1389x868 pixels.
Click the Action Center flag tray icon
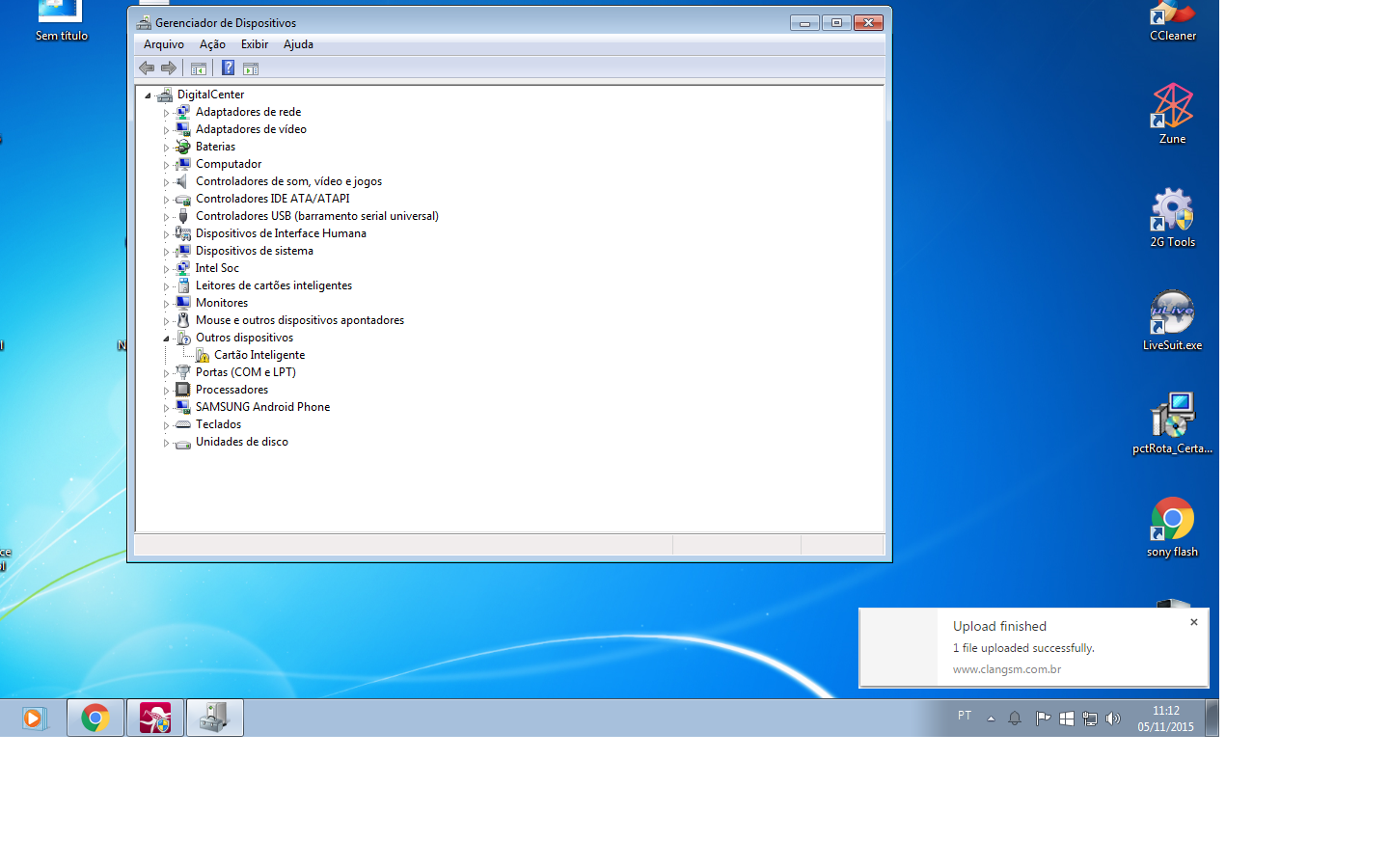pos(1043,719)
